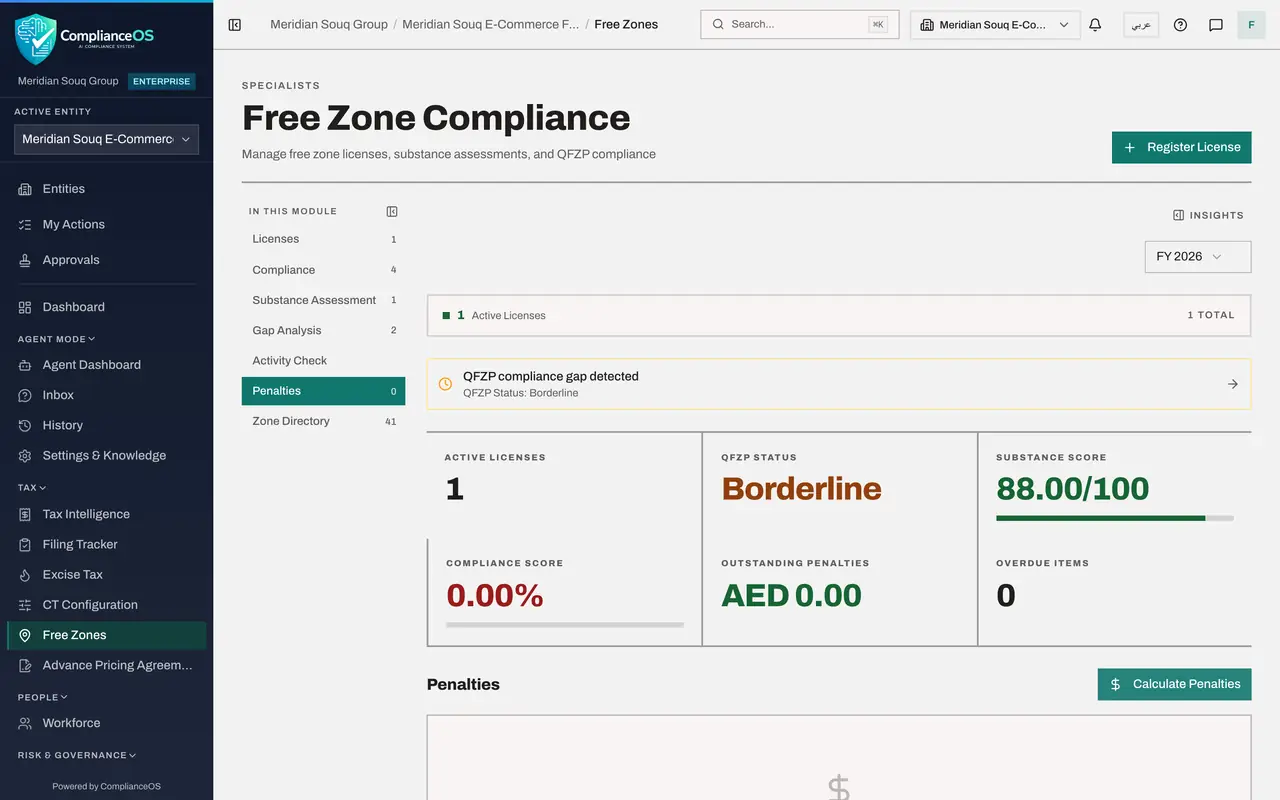Collapse the Risk & Governance section
Image resolution: width=1280 pixels, height=800 pixels.
[x=77, y=755]
